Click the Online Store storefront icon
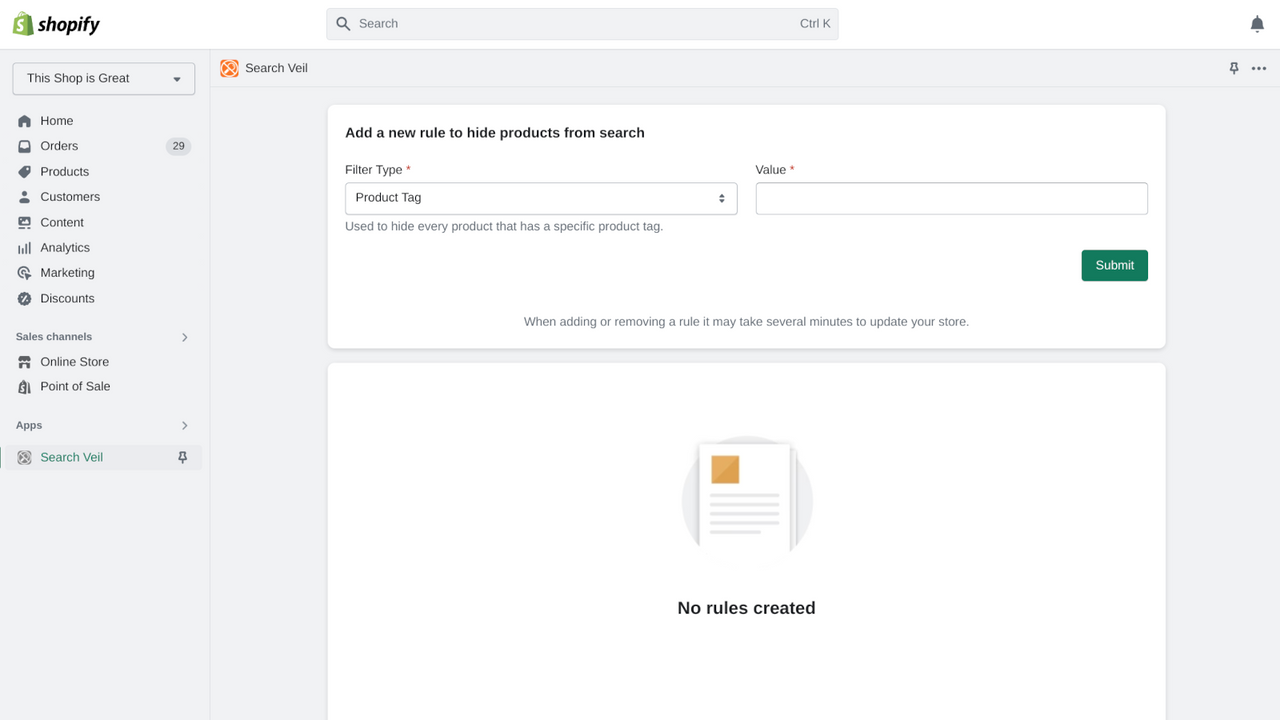The image size is (1280, 720). pos(25,362)
